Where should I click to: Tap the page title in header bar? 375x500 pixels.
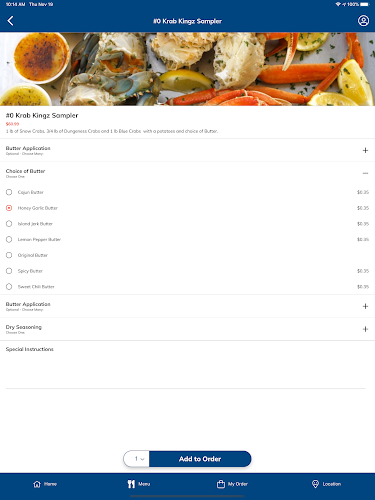point(187,21)
